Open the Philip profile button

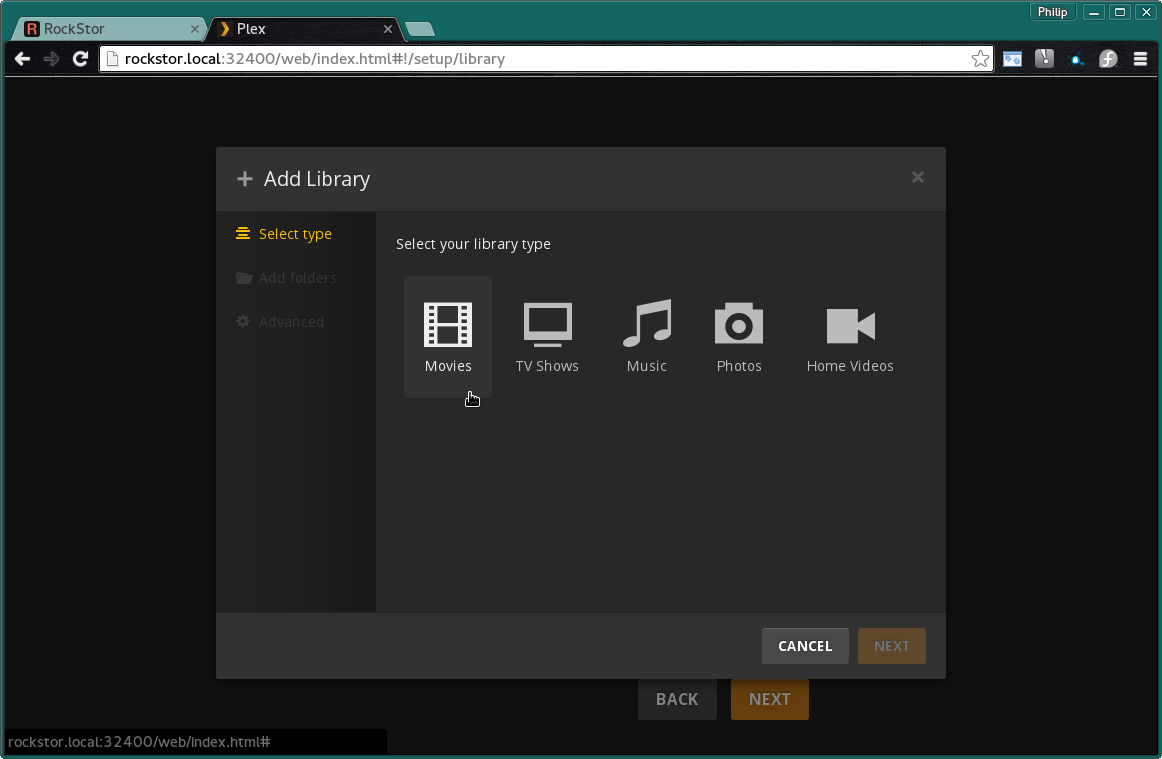pos(1052,12)
